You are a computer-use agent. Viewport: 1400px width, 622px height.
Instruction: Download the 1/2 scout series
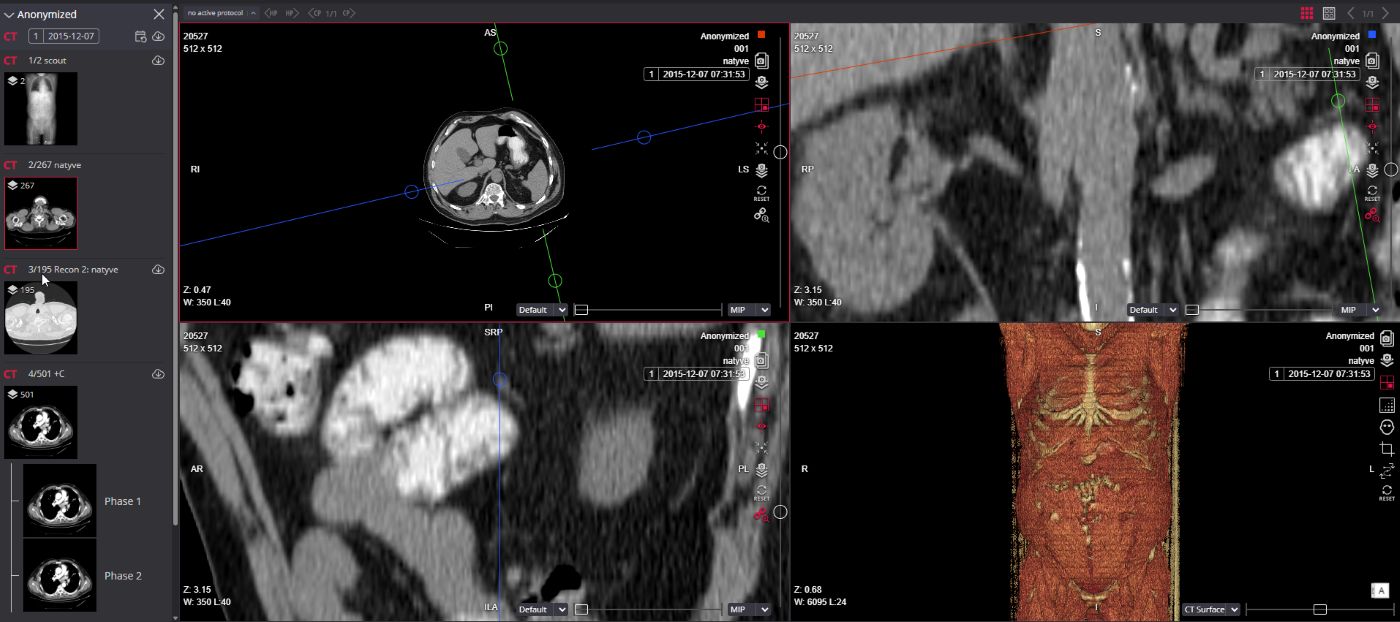[x=158, y=61]
